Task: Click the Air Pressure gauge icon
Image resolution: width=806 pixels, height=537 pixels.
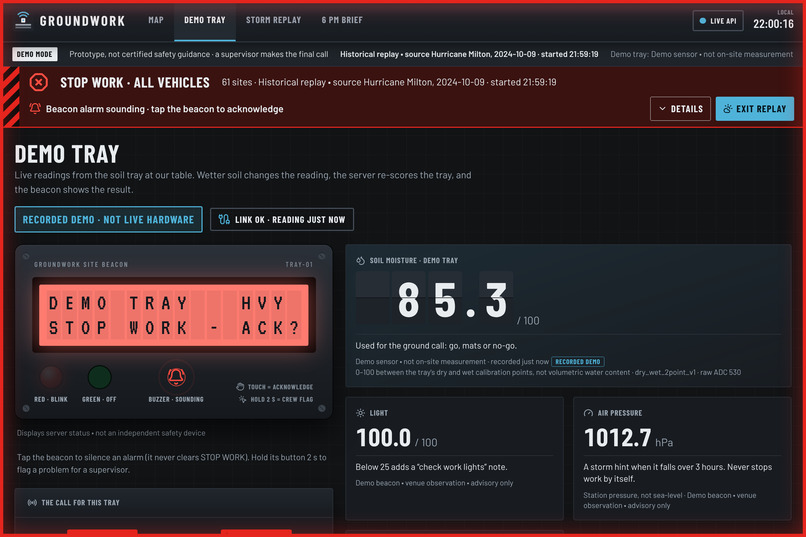Action: tap(588, 413)
